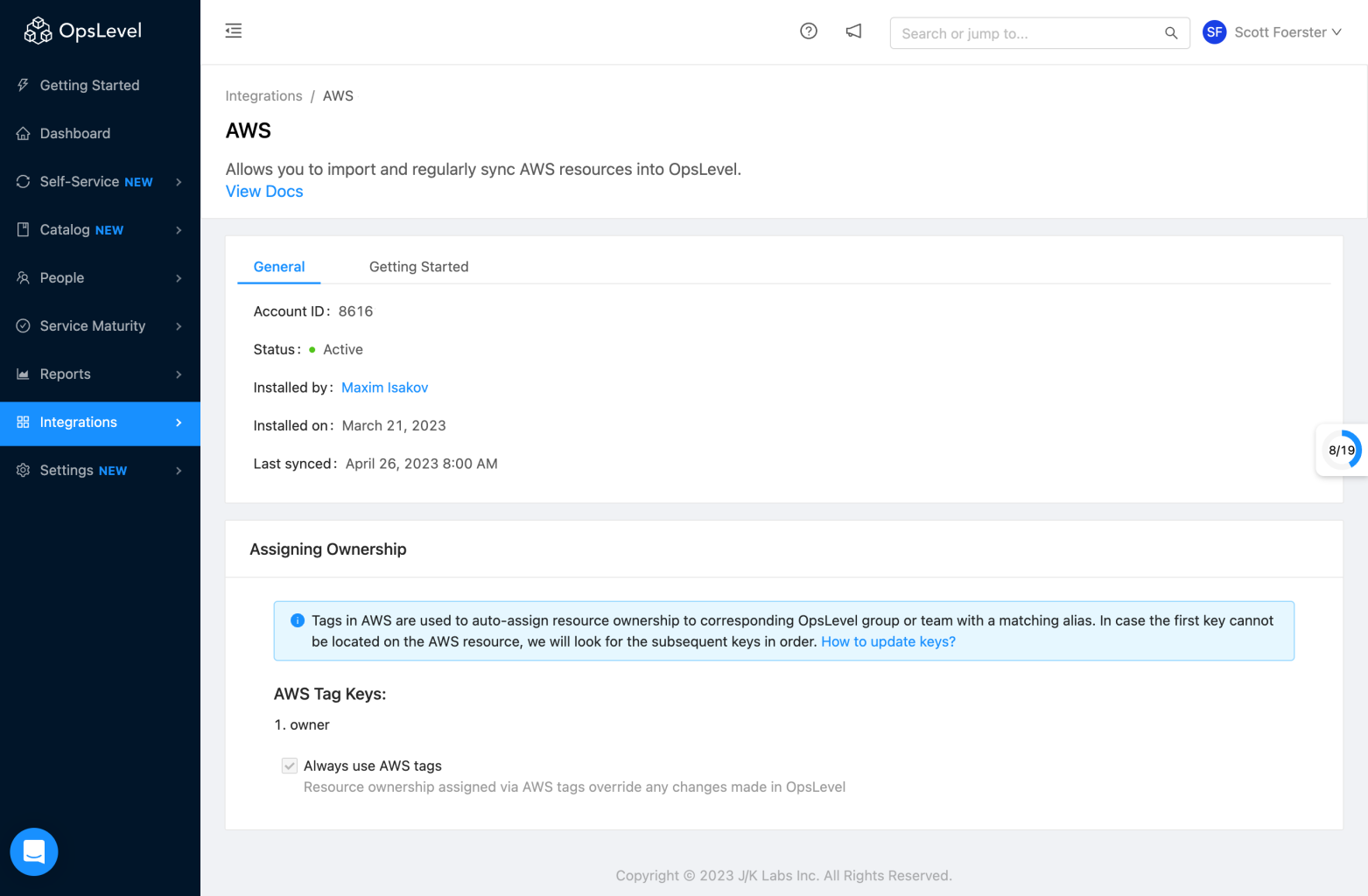Click the Self-Service refresh icon
The height and width of the screenshot is (896, 1368).
coord(24,181)
